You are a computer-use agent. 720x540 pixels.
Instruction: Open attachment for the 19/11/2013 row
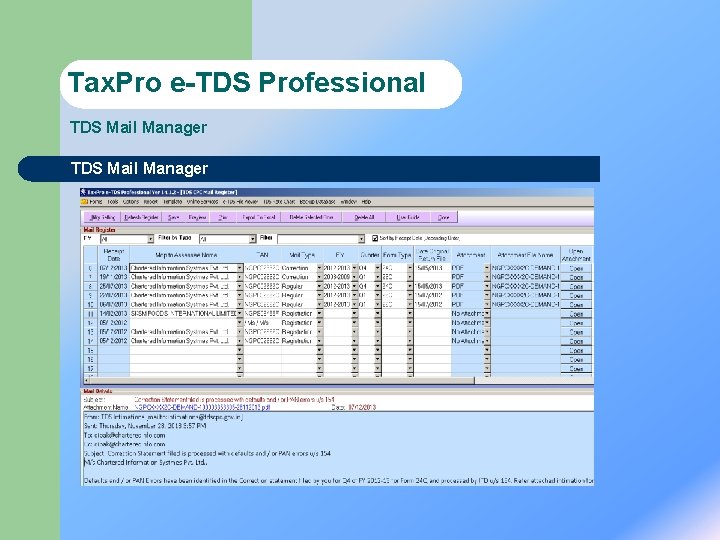coord(576,277)
